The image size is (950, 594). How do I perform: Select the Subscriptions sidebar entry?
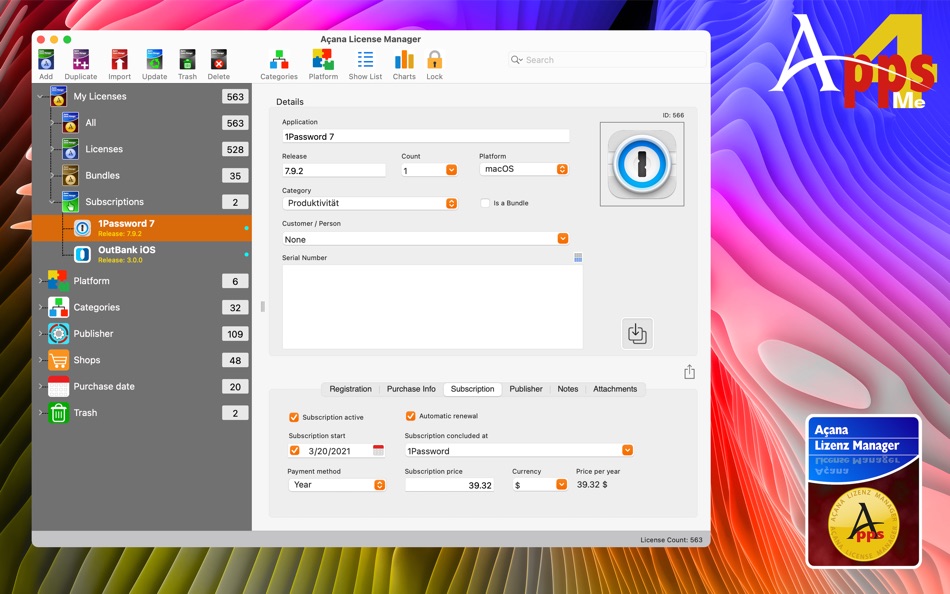point(142,202)
